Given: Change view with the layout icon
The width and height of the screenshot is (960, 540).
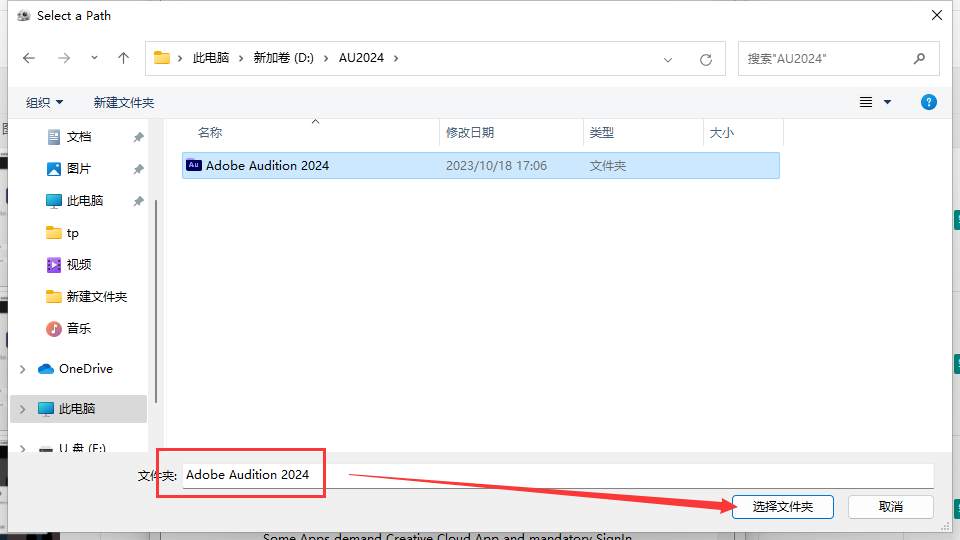Looking at the screenshot, I should coord(866,102).
